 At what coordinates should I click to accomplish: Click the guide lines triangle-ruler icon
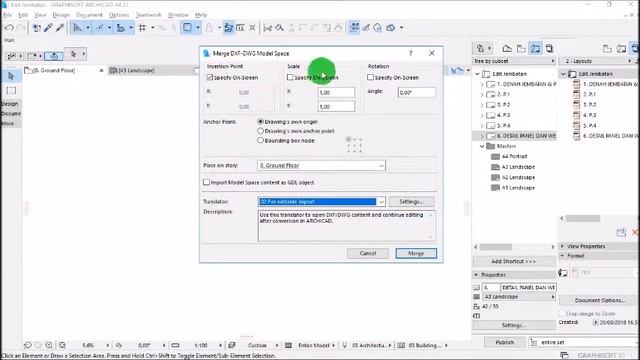click(77, 28)
